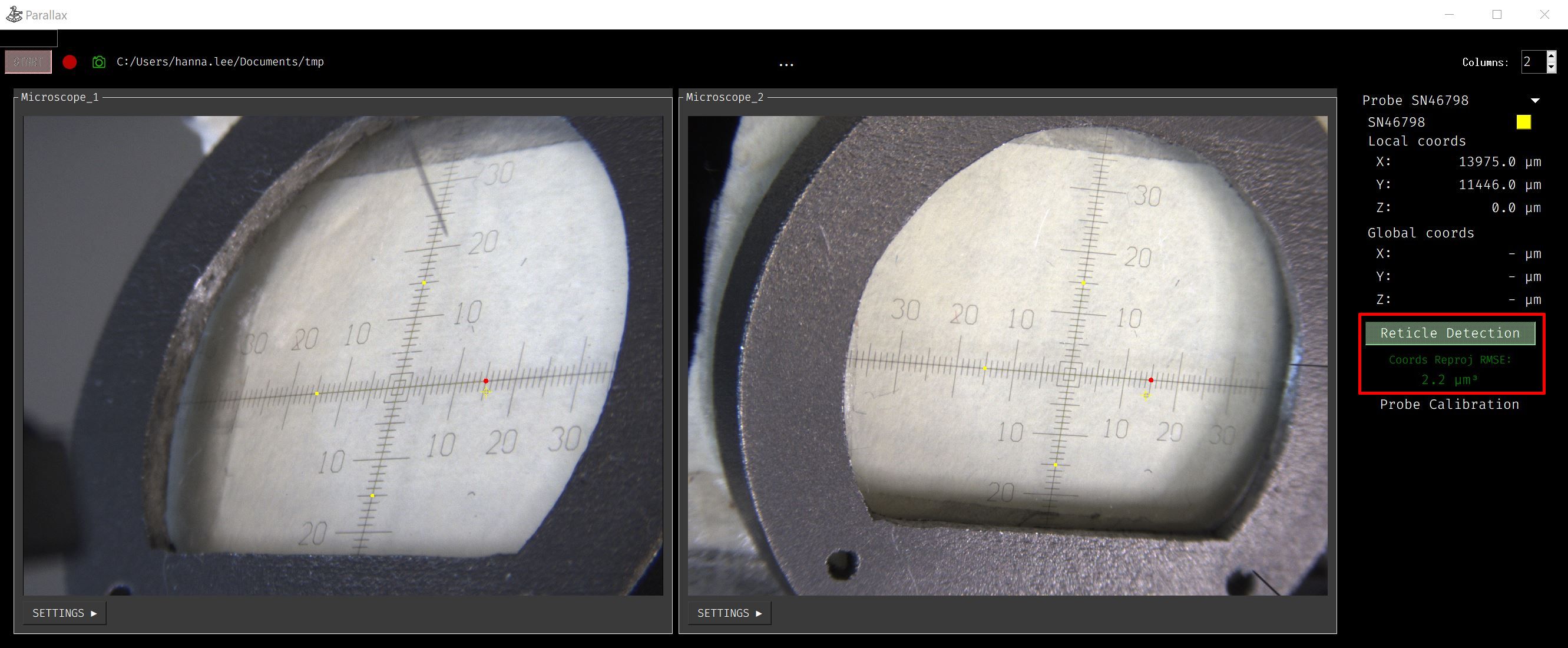Increase Columns with the up arrow
Viewport: 1568px width, 648px height.
tap(1551, 56)
